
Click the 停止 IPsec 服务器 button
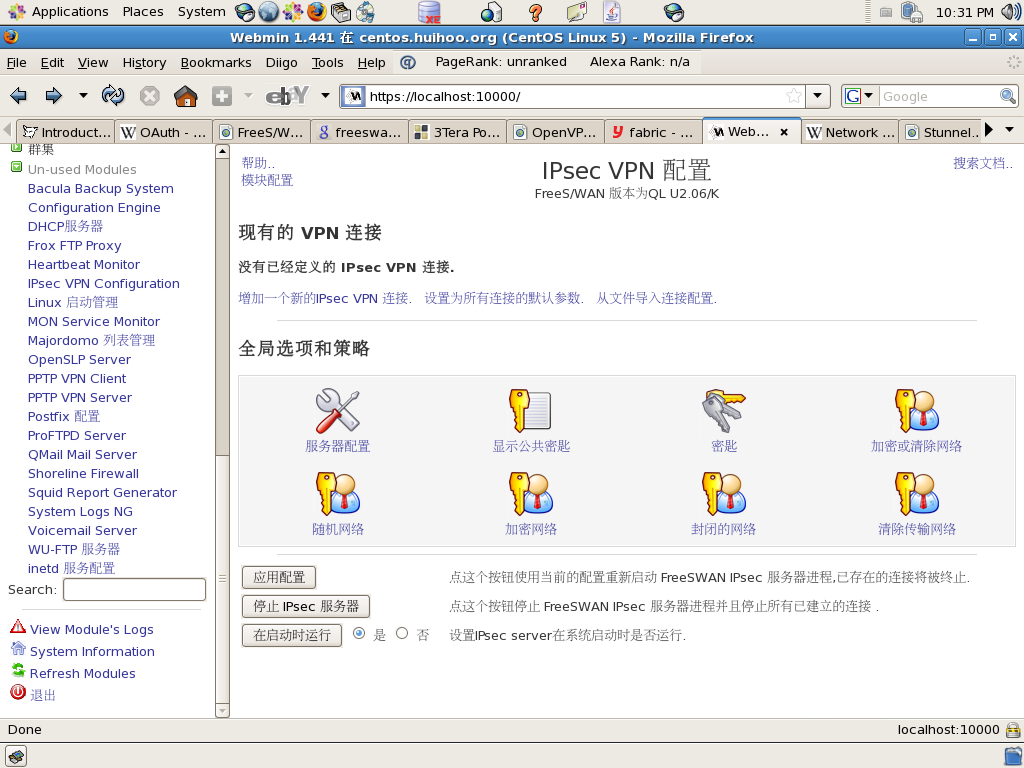(306, 606)
